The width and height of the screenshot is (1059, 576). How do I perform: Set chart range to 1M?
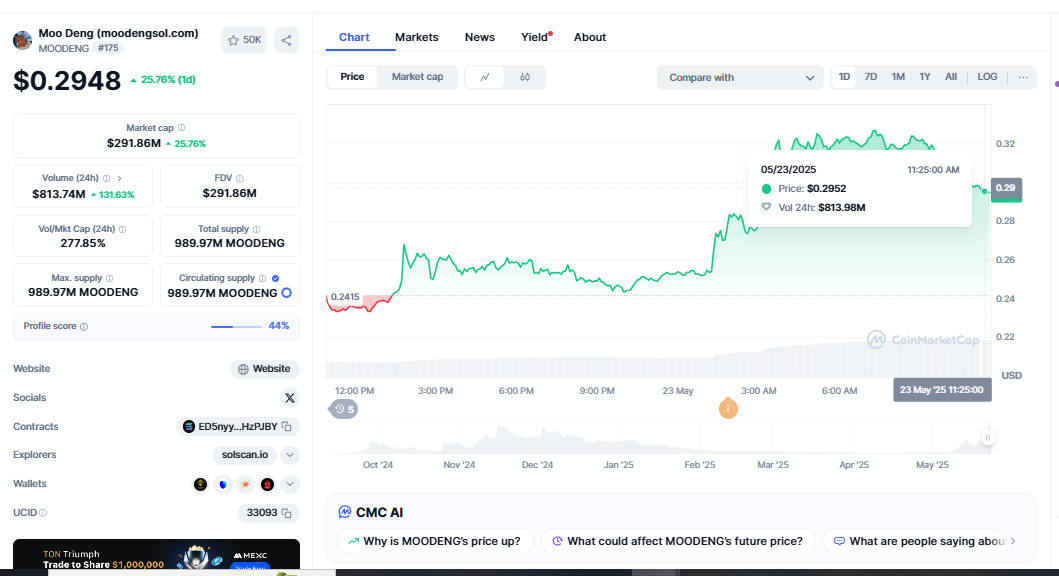[x=898, y=77]
